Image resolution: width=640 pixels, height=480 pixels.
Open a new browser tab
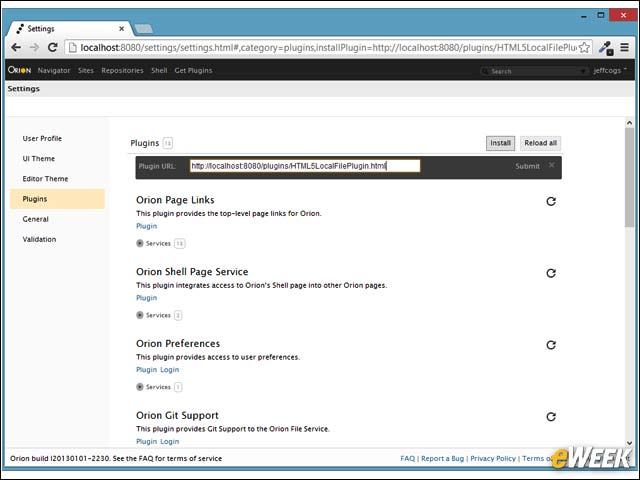coord(144,29)
